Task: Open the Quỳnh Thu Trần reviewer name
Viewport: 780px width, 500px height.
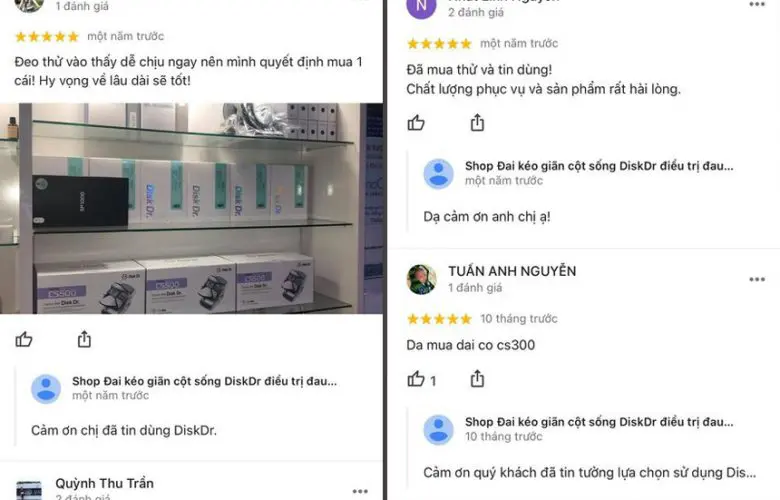Action: [x=104, y=483]
